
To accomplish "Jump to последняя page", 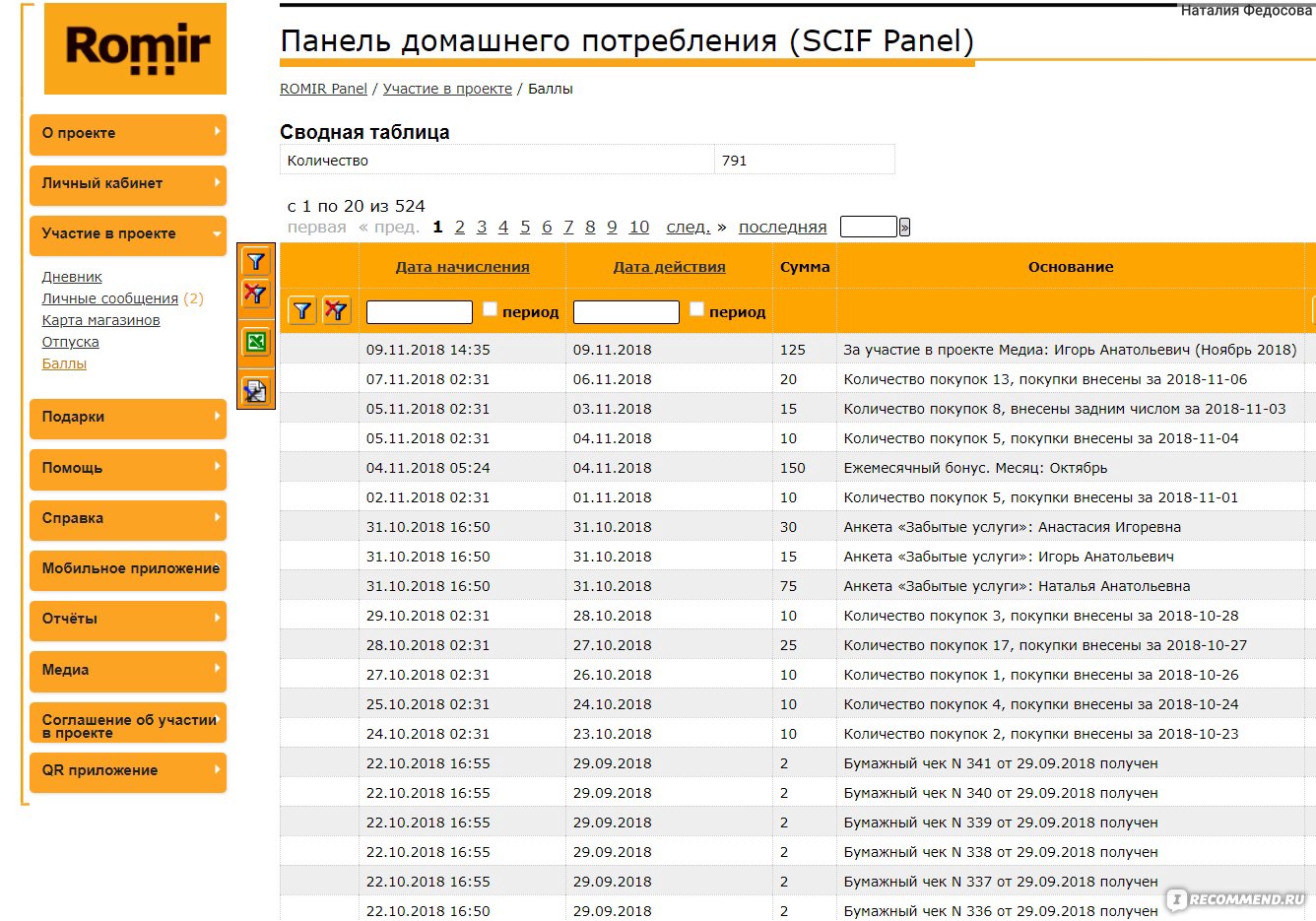I will point(783,228).
